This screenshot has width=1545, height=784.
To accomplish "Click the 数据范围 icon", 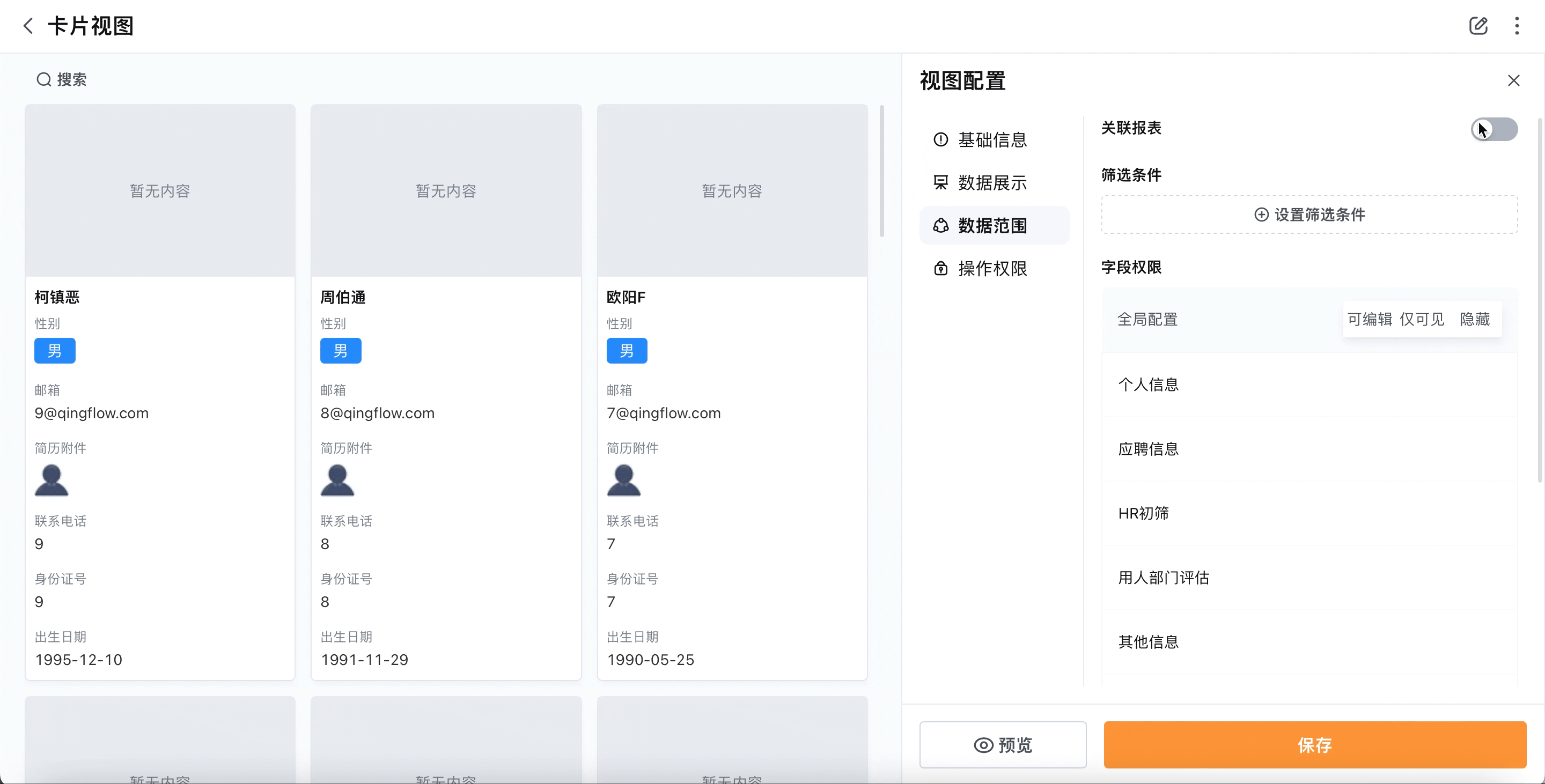I will click(x=940, y=225).
